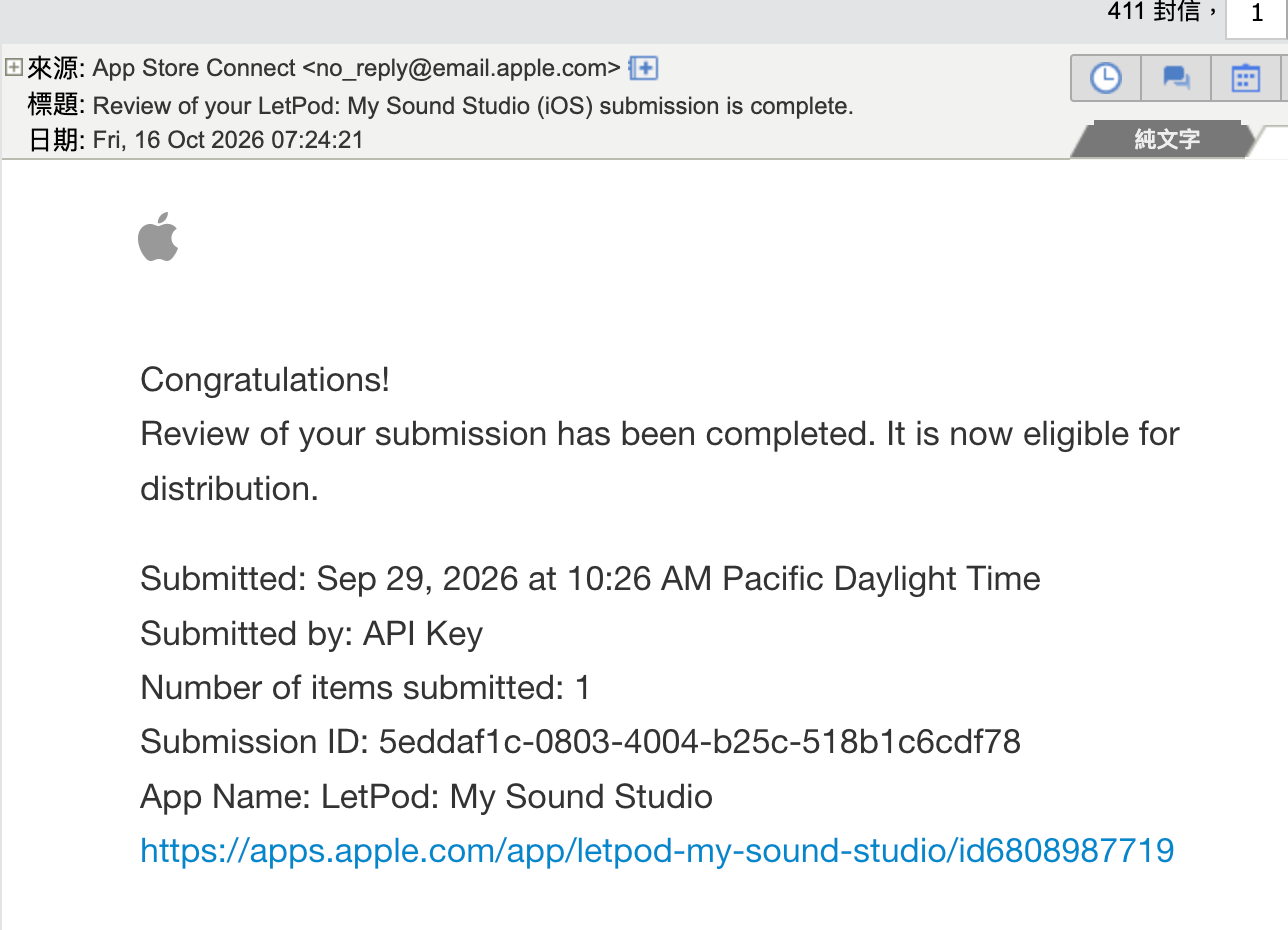The height and width of the screenshot is (930, 1288).
Task: Add sender to contacts icon
Action: (643, 68)
